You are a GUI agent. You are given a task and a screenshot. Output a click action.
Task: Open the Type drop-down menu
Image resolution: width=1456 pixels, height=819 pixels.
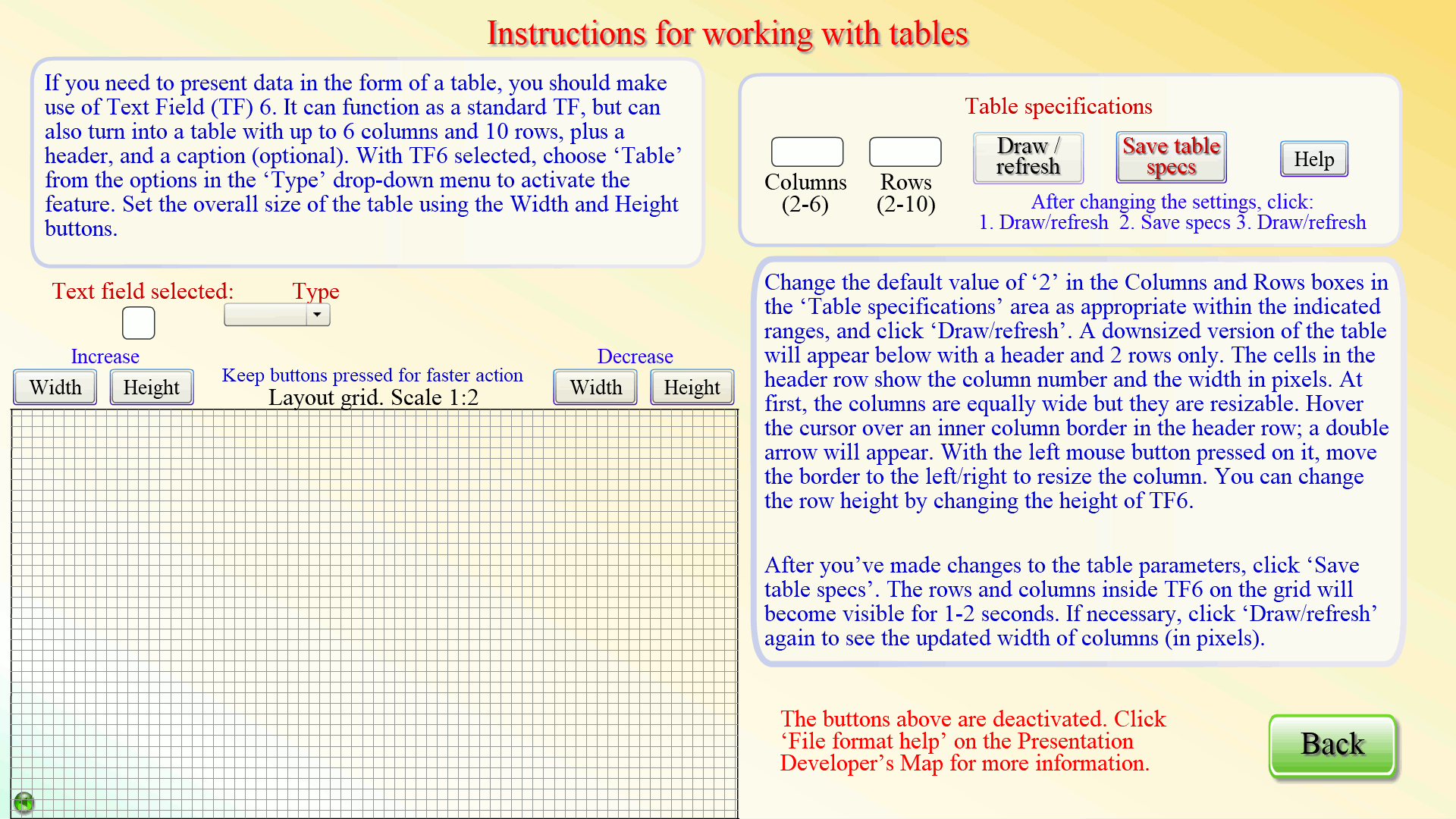277,315
